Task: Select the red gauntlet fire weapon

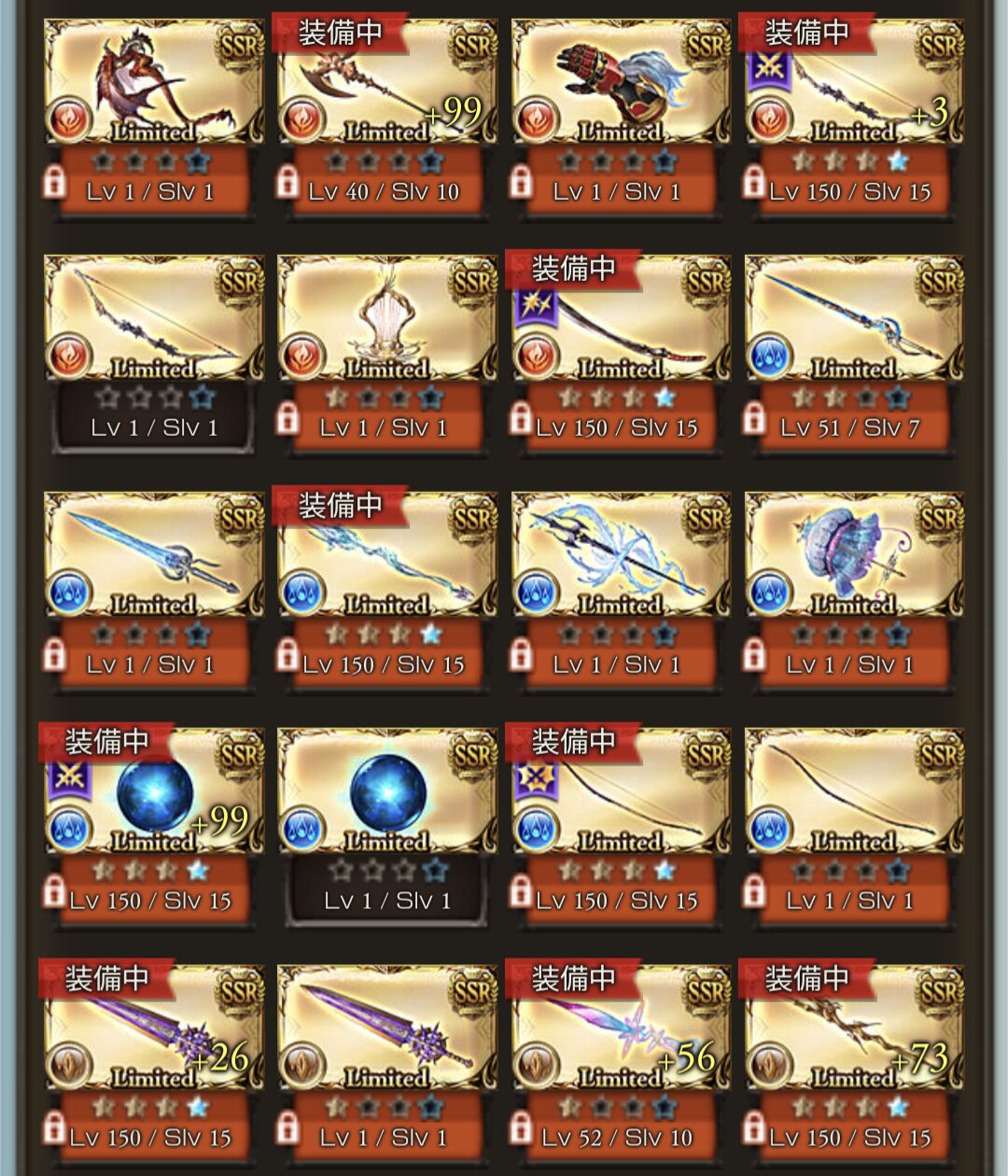Action: pos(621,82)
